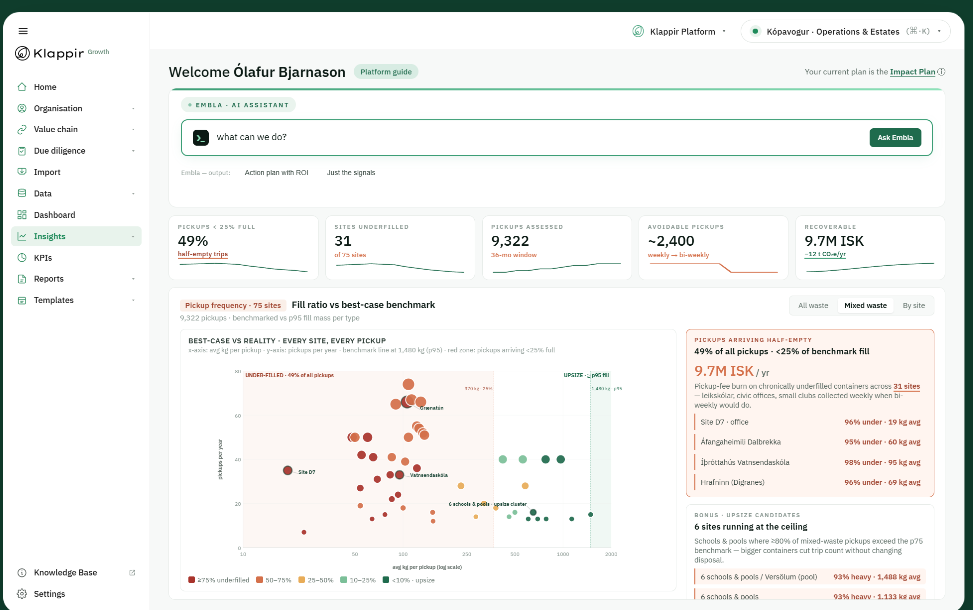Expand the Templates menu chevron
The width and height of the screenshot is (973, 610).
click(x=133, y=300)
